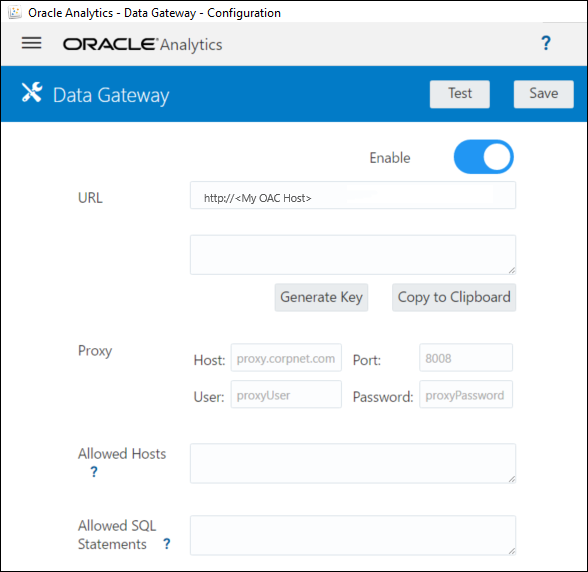Click the URL label text

pos(90,198)
